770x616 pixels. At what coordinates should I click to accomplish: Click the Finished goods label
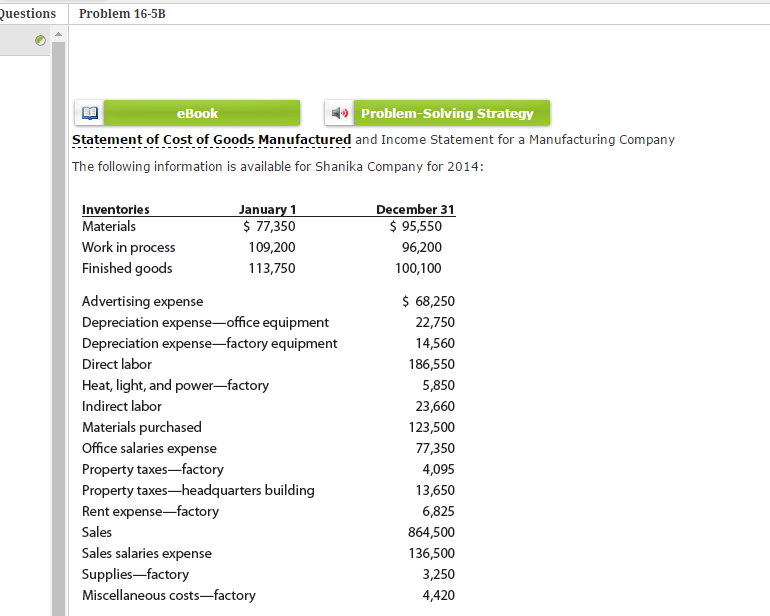click(x=127, y=268)
